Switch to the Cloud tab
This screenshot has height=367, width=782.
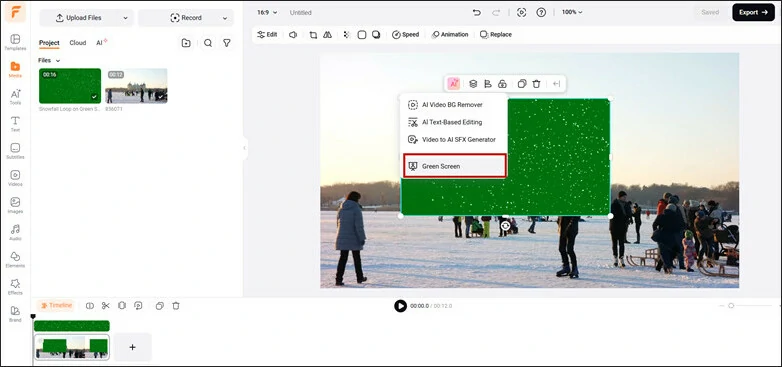78,43
